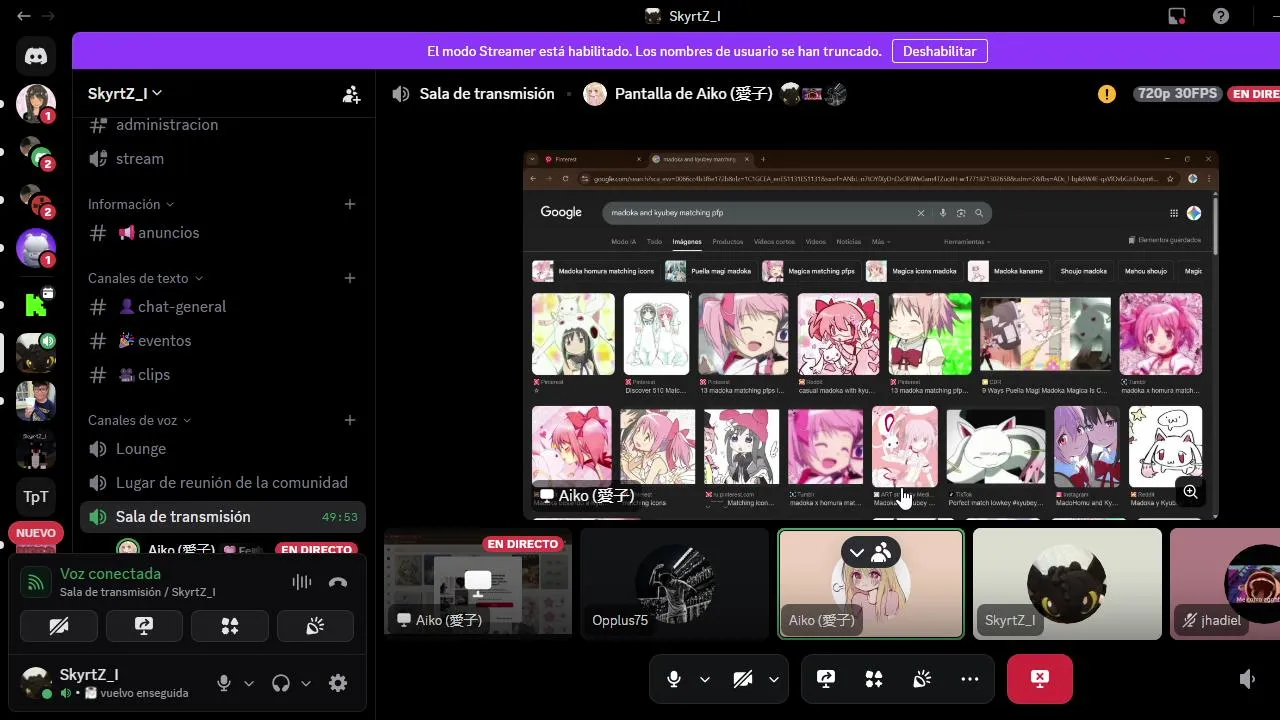Deafen with headphones icon in user panel

pos(281,683)
